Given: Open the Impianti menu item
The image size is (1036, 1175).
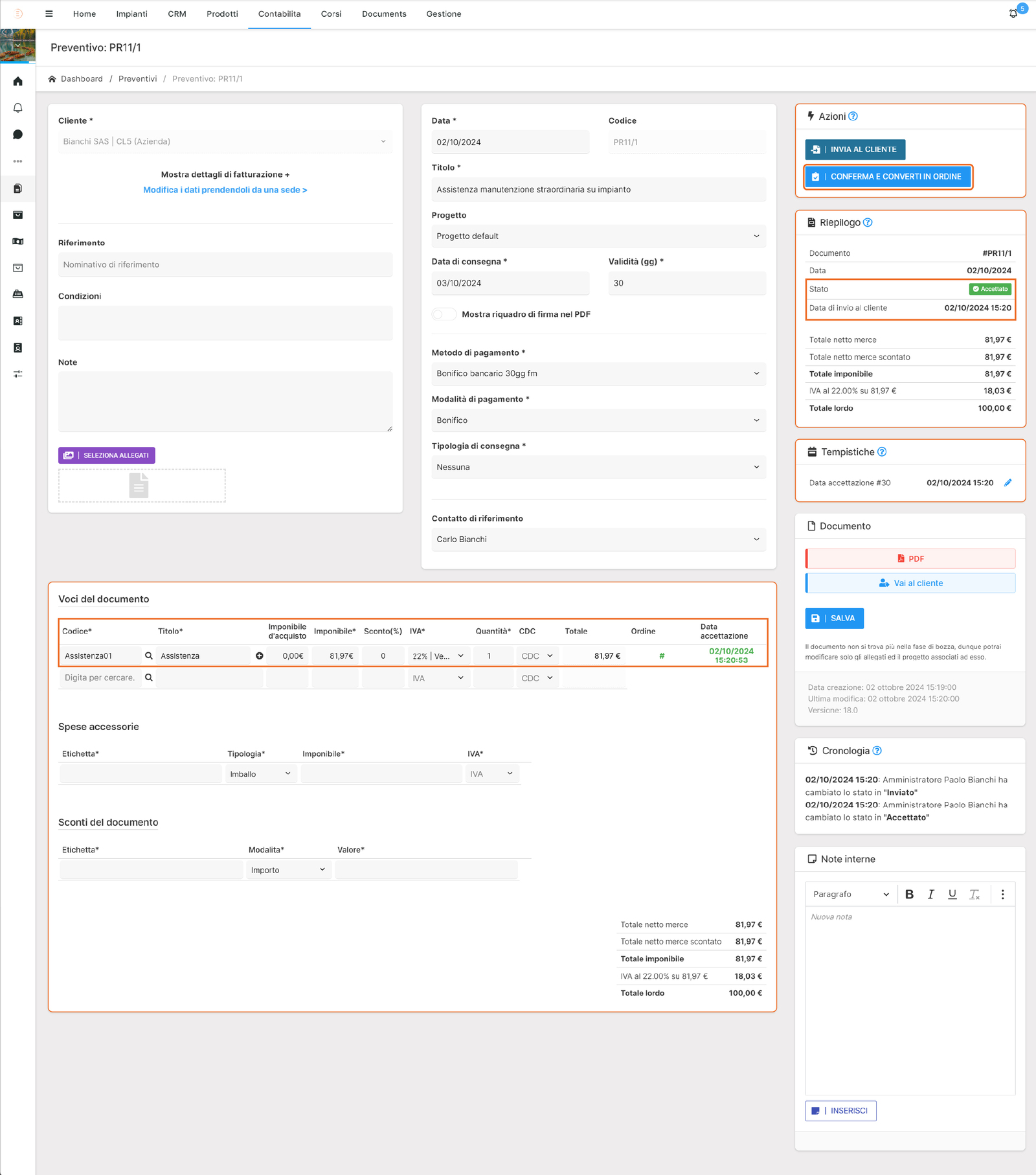Looking at the screenshot, I should [x=131, y=14].
